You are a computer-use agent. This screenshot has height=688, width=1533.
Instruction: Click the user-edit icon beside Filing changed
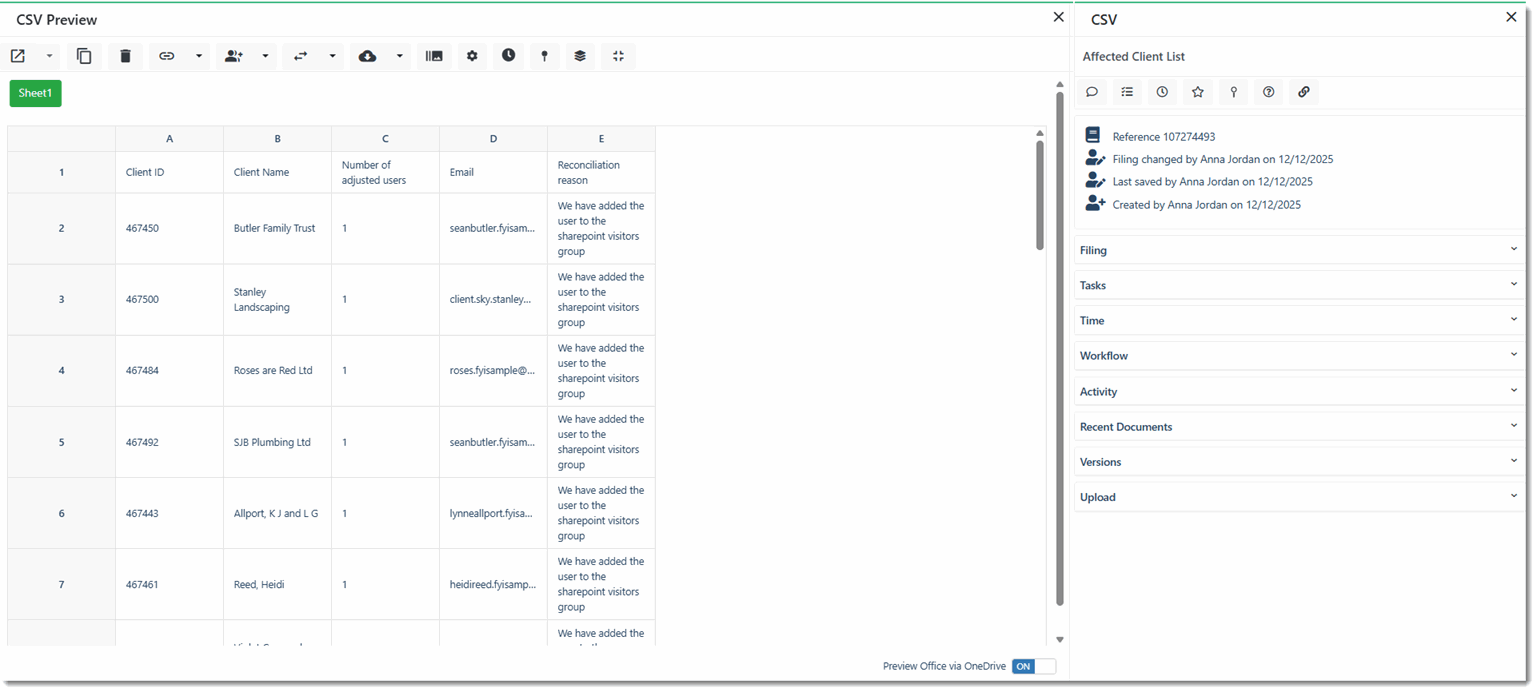pyautogui.click(x=1095, y=158)
